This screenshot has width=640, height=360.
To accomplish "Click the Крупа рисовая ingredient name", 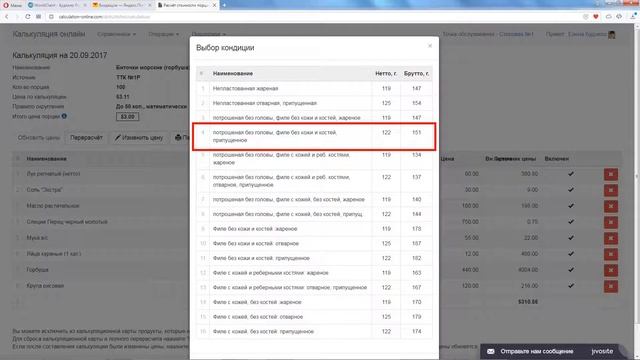I will [x=45, y=286].
